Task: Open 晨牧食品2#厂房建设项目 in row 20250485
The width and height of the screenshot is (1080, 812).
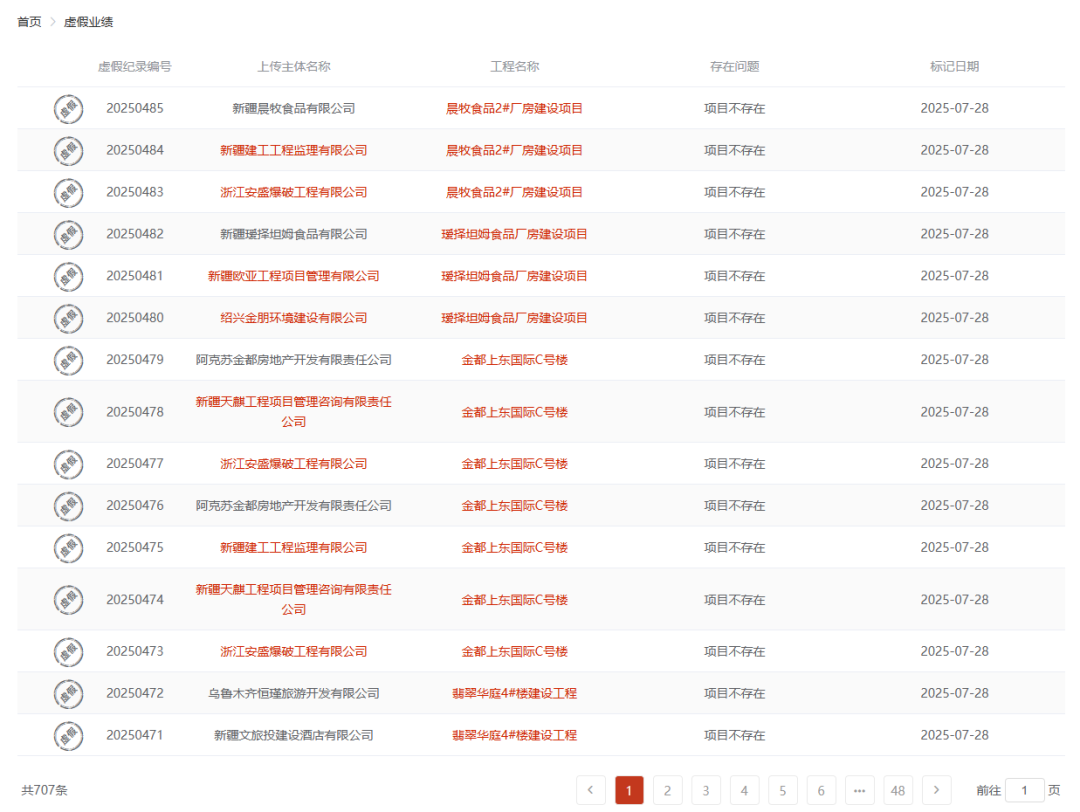Action: (515, 108)
